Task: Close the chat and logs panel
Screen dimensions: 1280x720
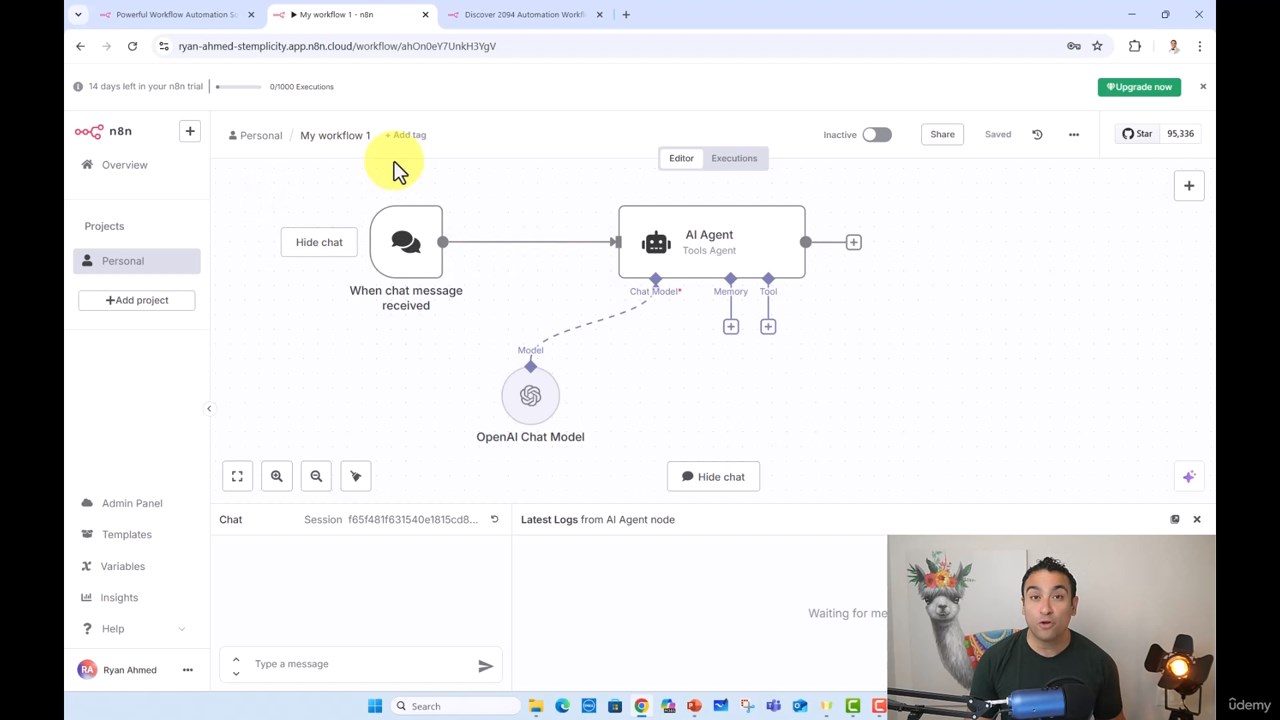Action: point(1197,520)
